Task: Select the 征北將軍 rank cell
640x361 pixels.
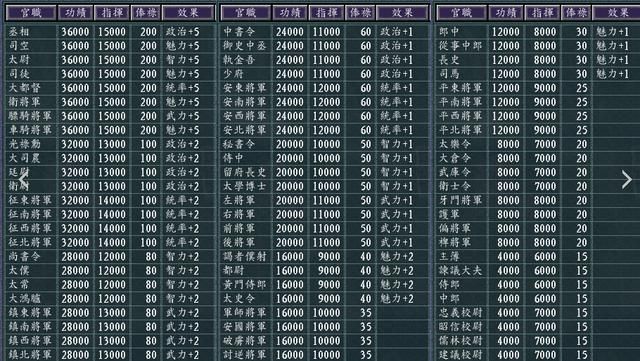Action: click(30, 243)
